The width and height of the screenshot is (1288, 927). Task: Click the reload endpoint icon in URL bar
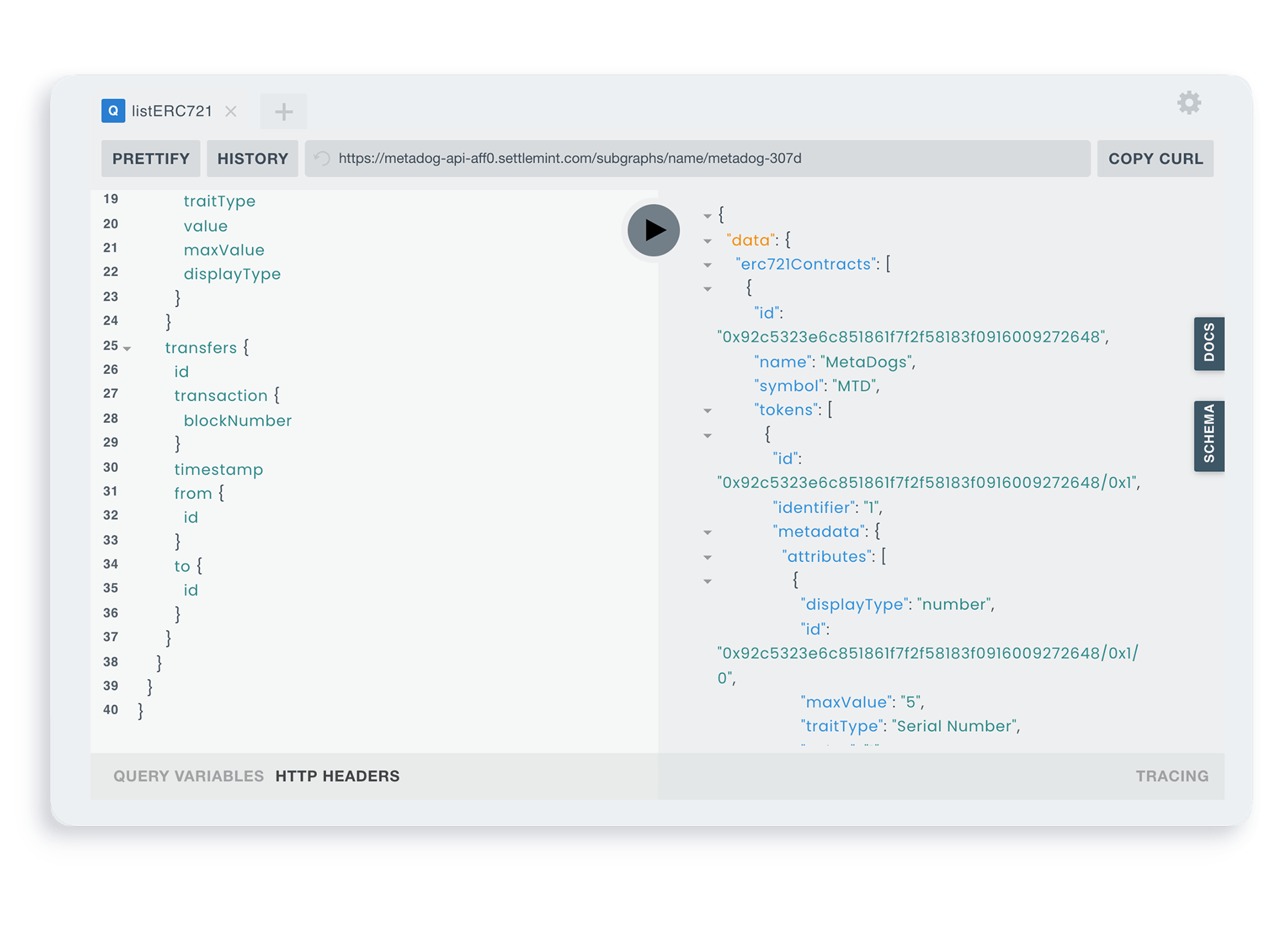tap(322, 158)
